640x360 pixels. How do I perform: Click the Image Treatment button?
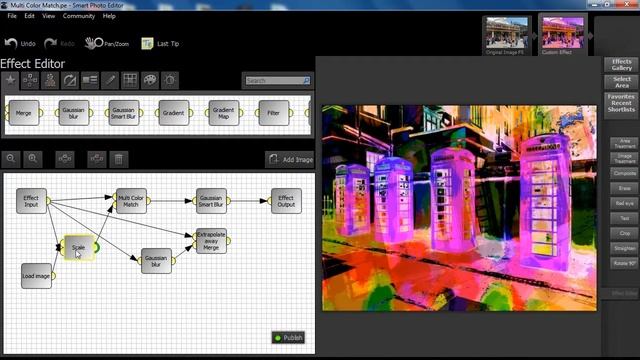coord(624,158)
